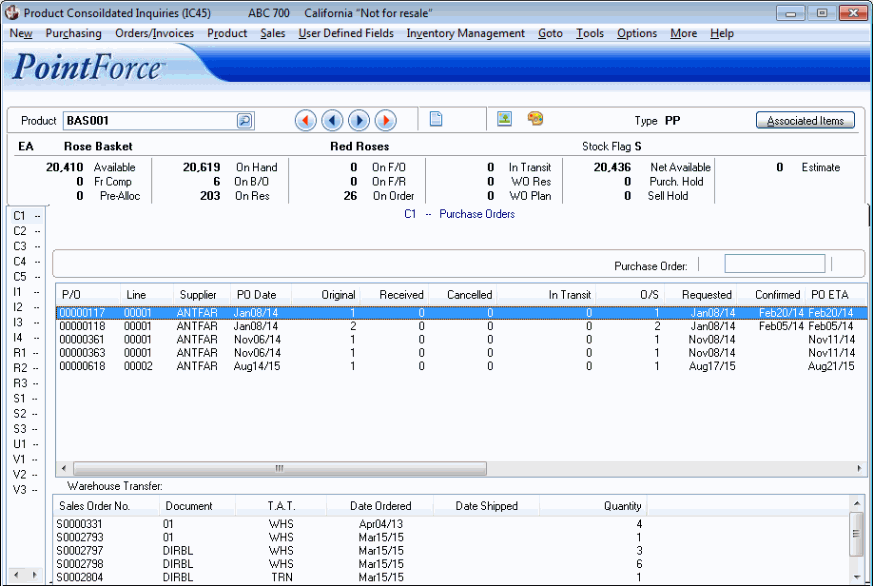873x586 pixels.
Task: Select purchase order 00000618 row
Action: [x=461, y=366]
